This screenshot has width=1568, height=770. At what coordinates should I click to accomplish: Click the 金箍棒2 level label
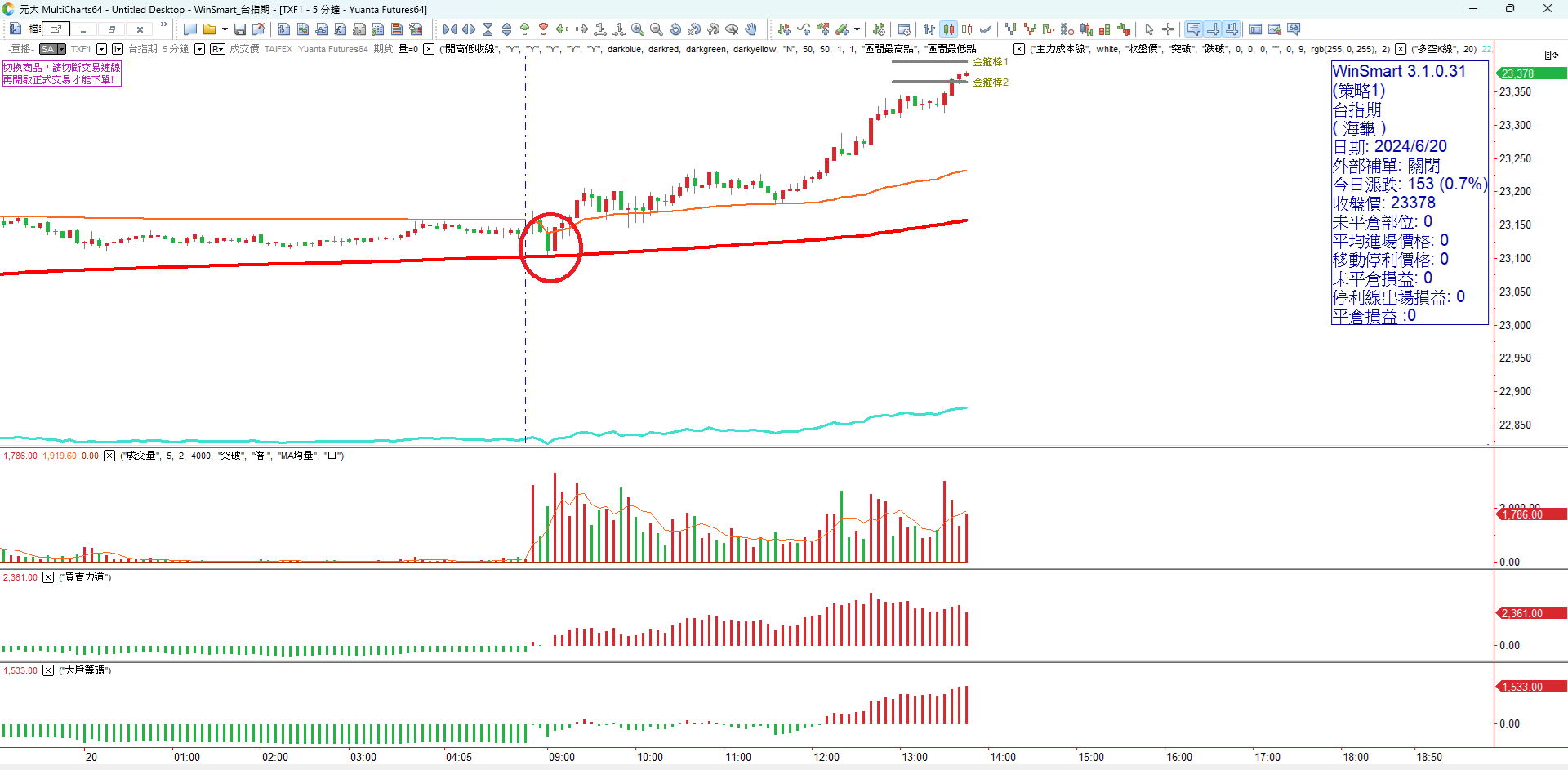[991, 82]
